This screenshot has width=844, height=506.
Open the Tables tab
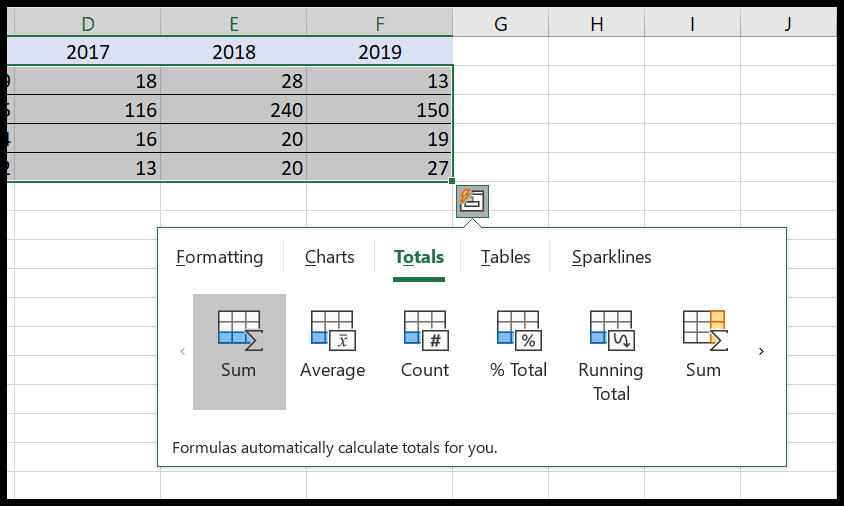click(x=505, y=257)
